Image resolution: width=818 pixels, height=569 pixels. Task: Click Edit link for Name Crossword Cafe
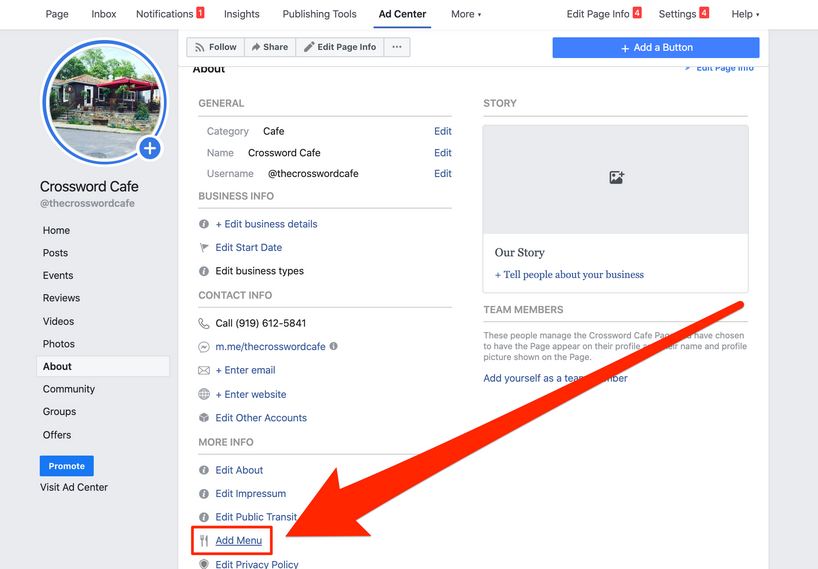coord(443,153)
